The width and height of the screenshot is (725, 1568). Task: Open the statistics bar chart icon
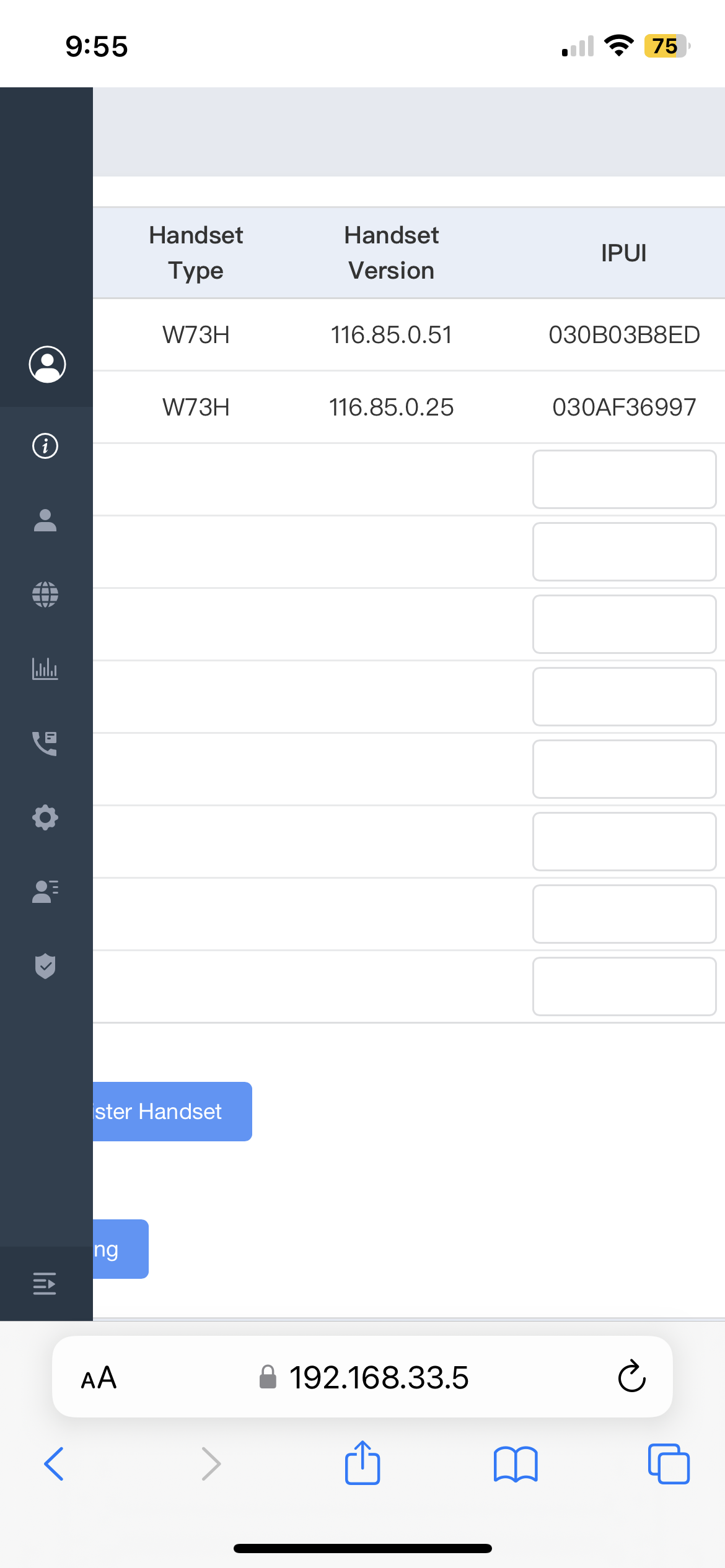[x=45, y=669]
